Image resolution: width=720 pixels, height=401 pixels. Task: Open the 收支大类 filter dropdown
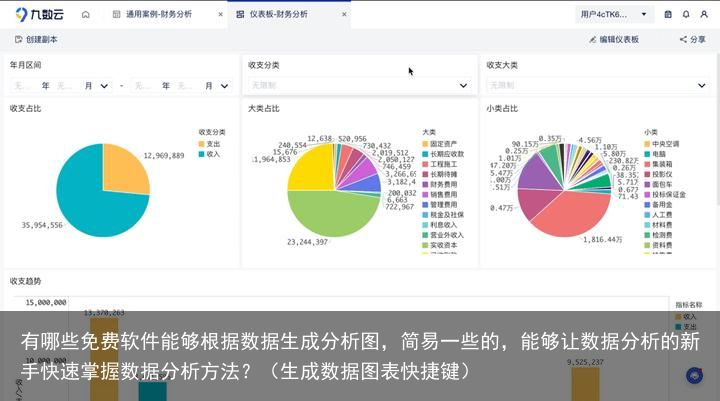click(x=597, y=85)
